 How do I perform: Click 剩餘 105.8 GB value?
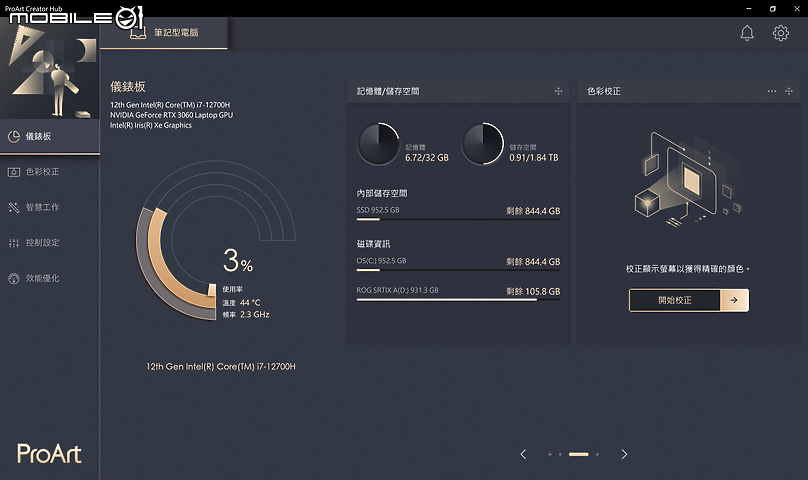pyautogui.click(x=533, y=291)
